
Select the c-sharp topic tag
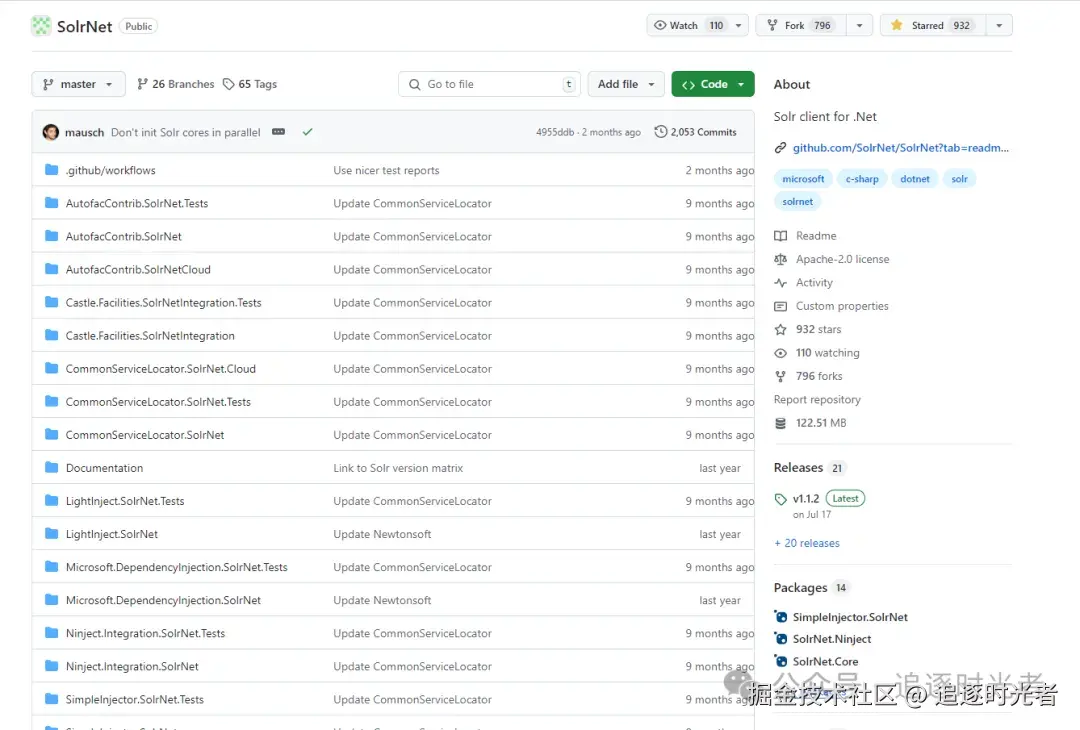pos(862,178)
